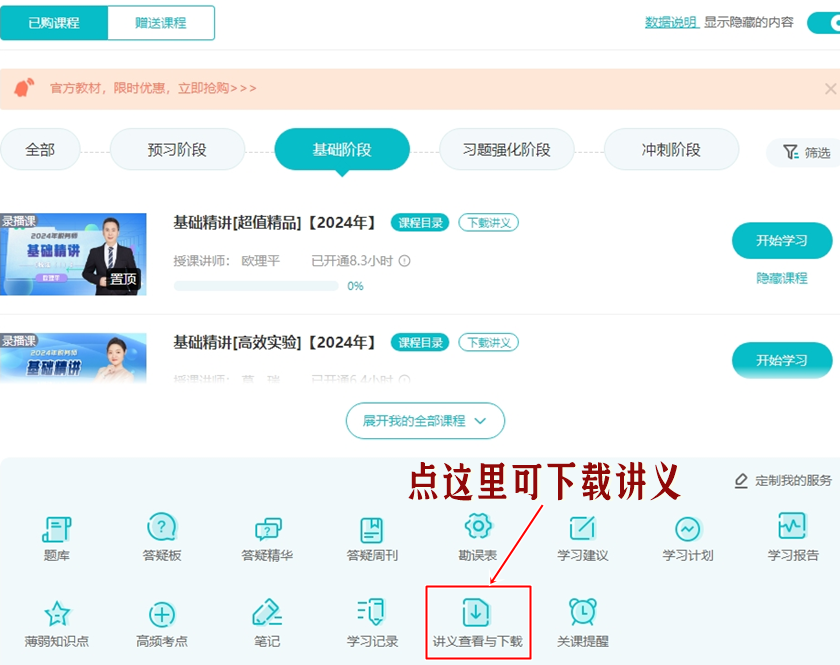
Task: Click 开始学习 for 基础精讲[超值精品] course
Action: pos(781,241)
